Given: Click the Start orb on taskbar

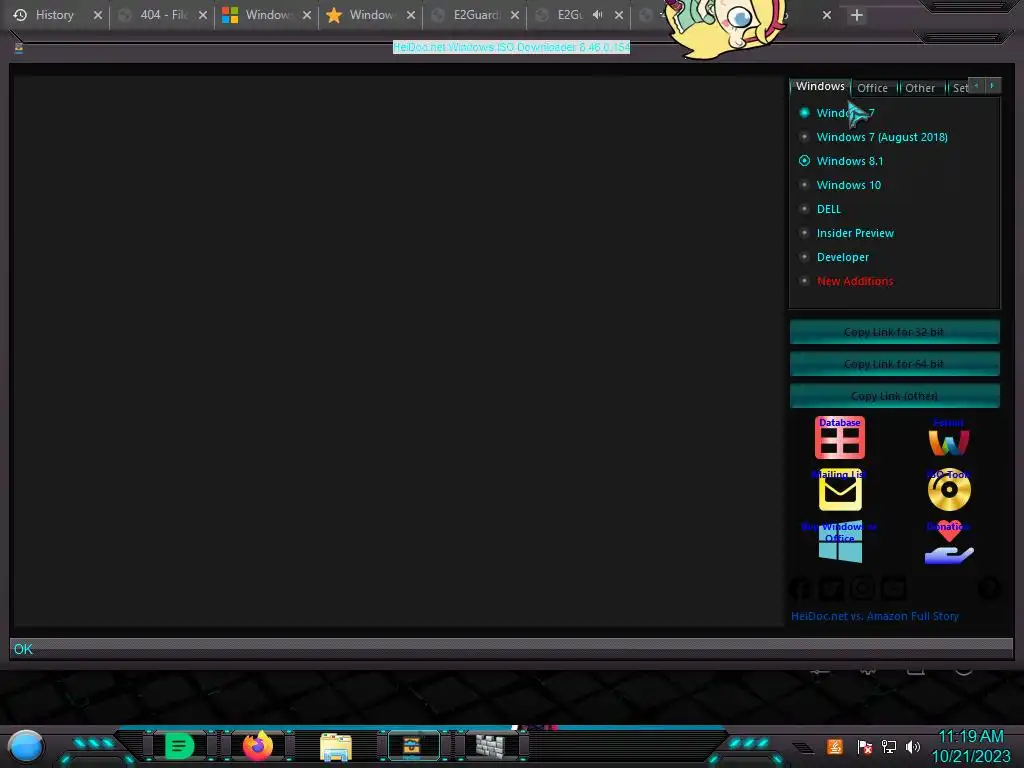Looking at the screenshot, I should click(25, 746).
